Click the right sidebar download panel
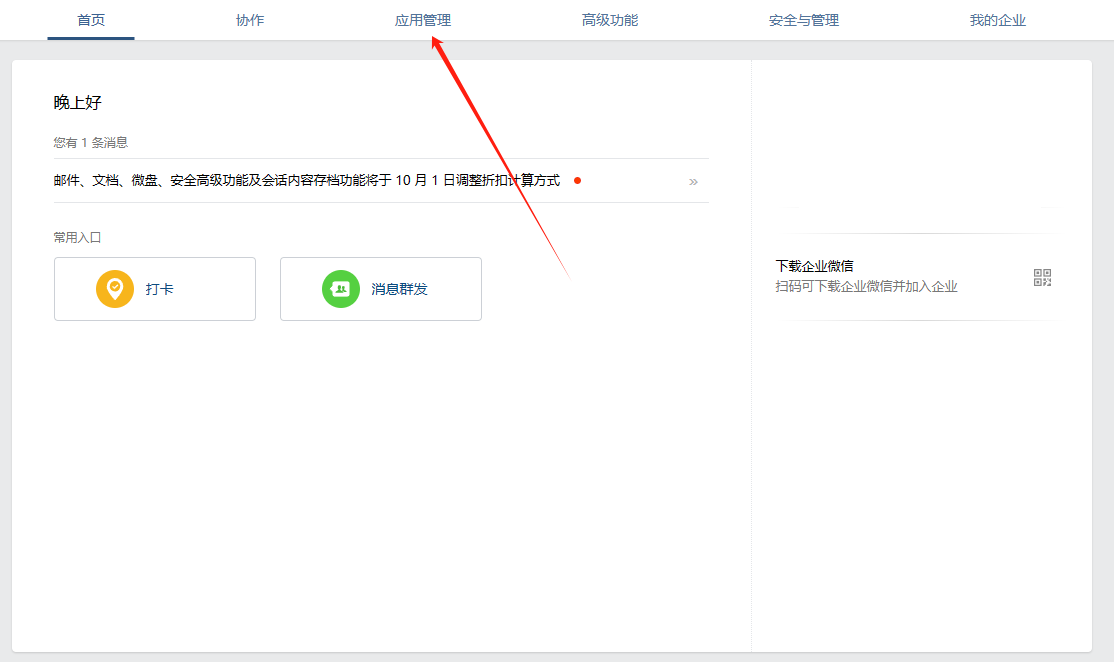Viewport: 1114px width, 662px height. pos(920,277)
